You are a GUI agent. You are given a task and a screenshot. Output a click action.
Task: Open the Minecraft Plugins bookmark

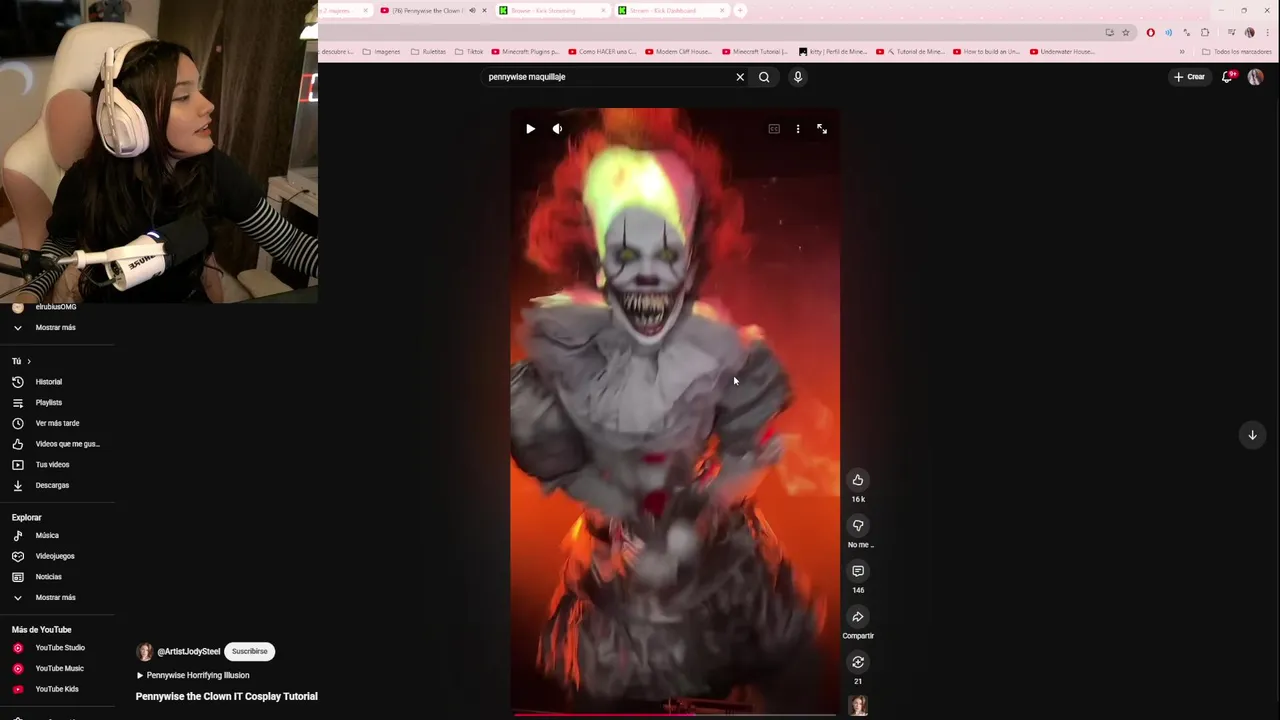pos(525,52)
